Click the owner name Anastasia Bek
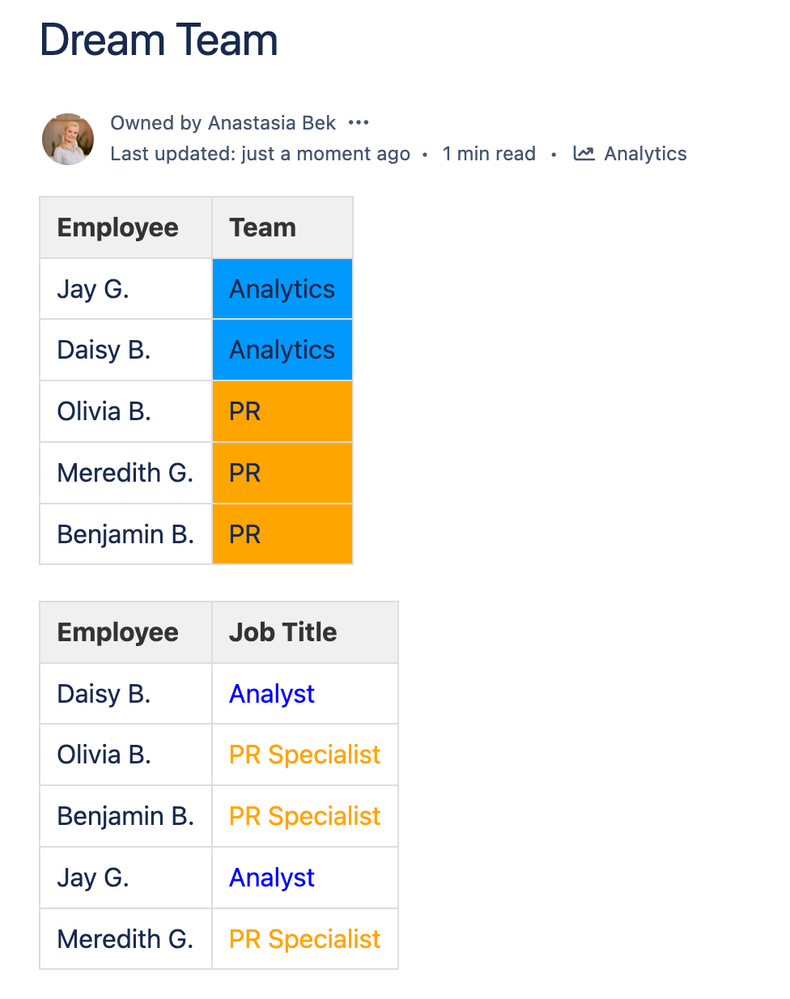790x999 pixels. tap(272, 123)
